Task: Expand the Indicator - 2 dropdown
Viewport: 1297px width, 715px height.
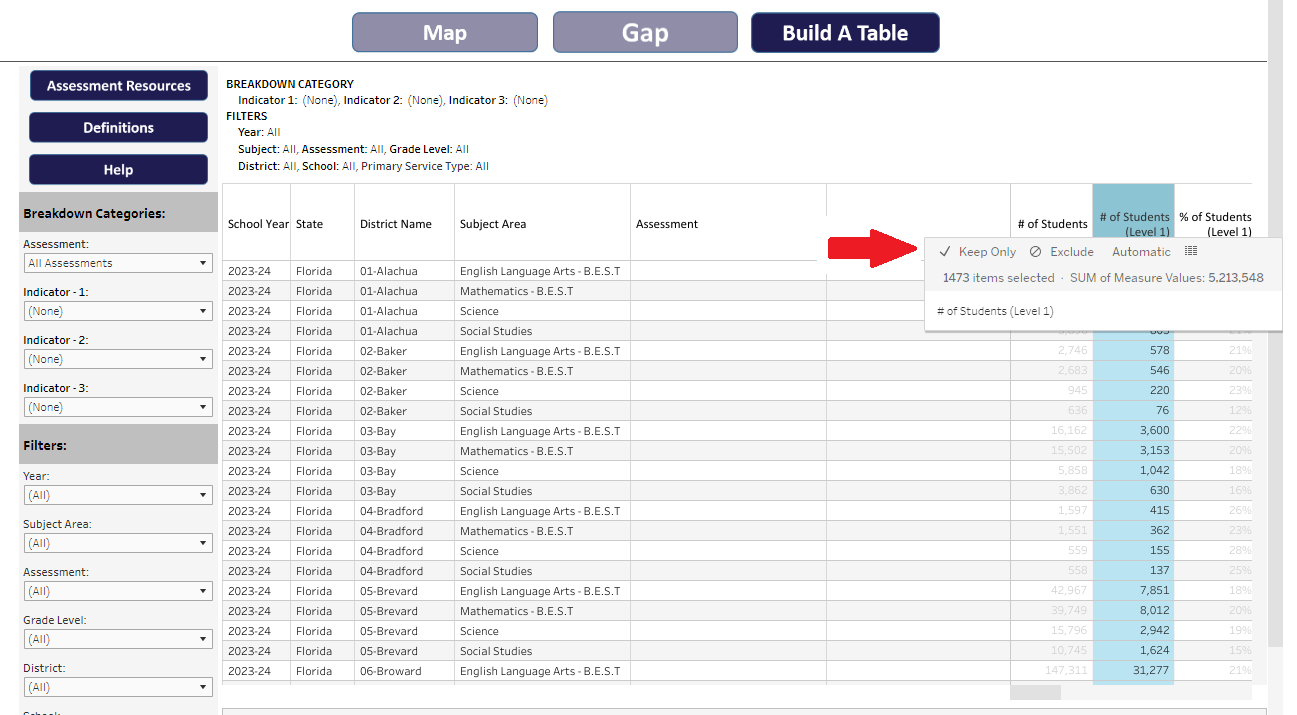Action: coord(118,358)
